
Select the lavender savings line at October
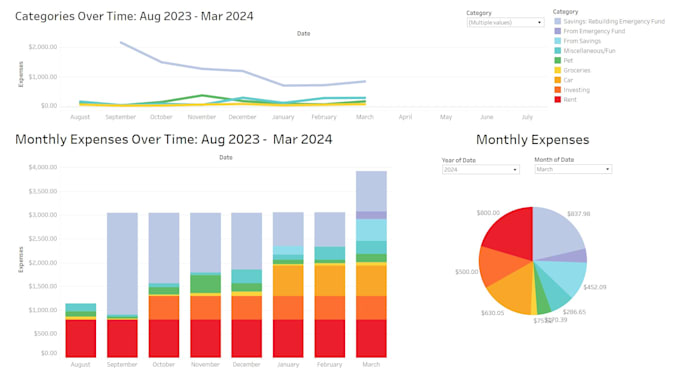(x=161, y=62)
